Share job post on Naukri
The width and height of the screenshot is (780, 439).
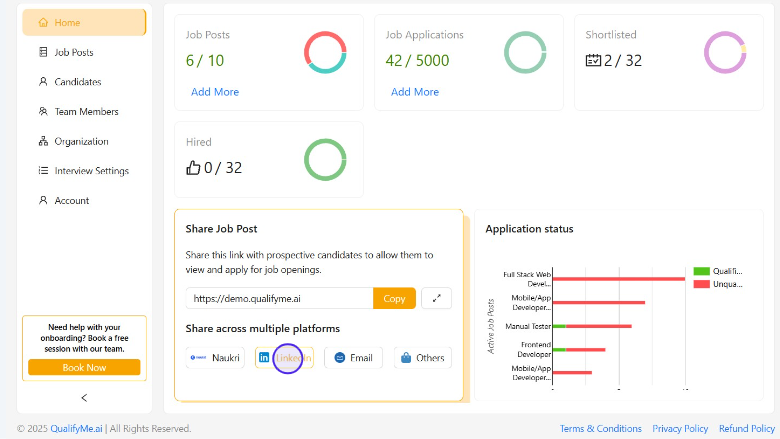point(215,357)
